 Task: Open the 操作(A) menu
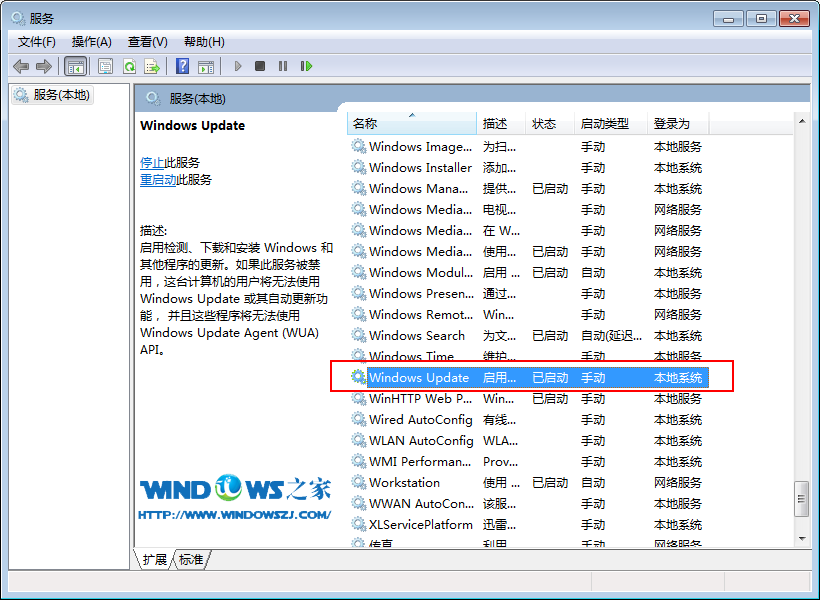(91, 41)
